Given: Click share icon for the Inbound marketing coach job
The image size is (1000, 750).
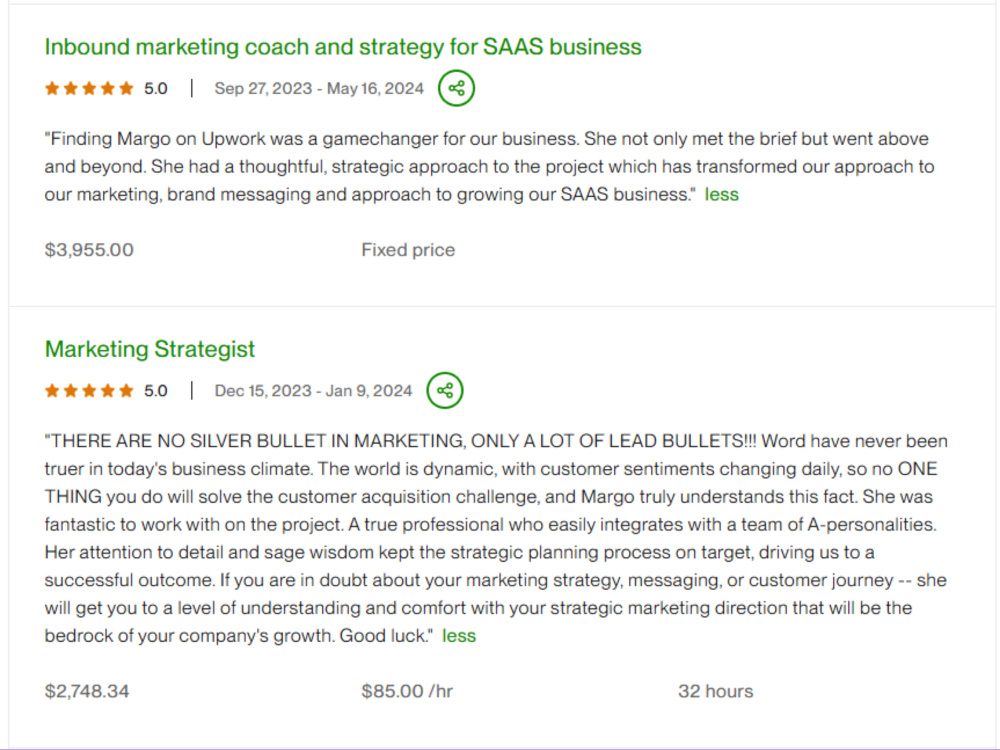Looking at the screenshot, I should tap(456, 88).
